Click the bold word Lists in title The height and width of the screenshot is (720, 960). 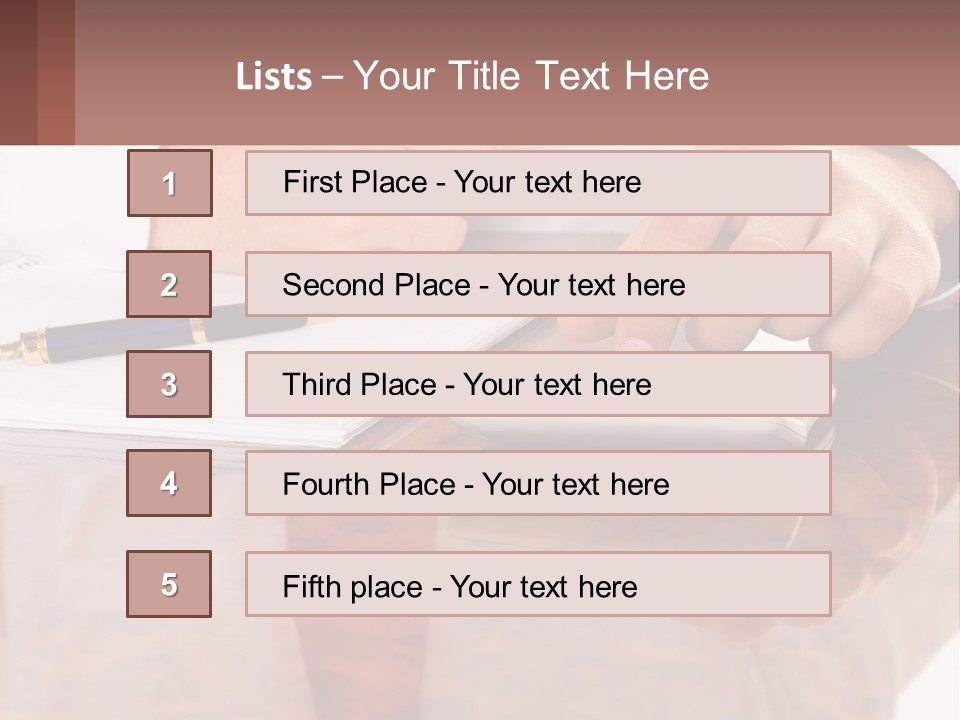(273, 77)
